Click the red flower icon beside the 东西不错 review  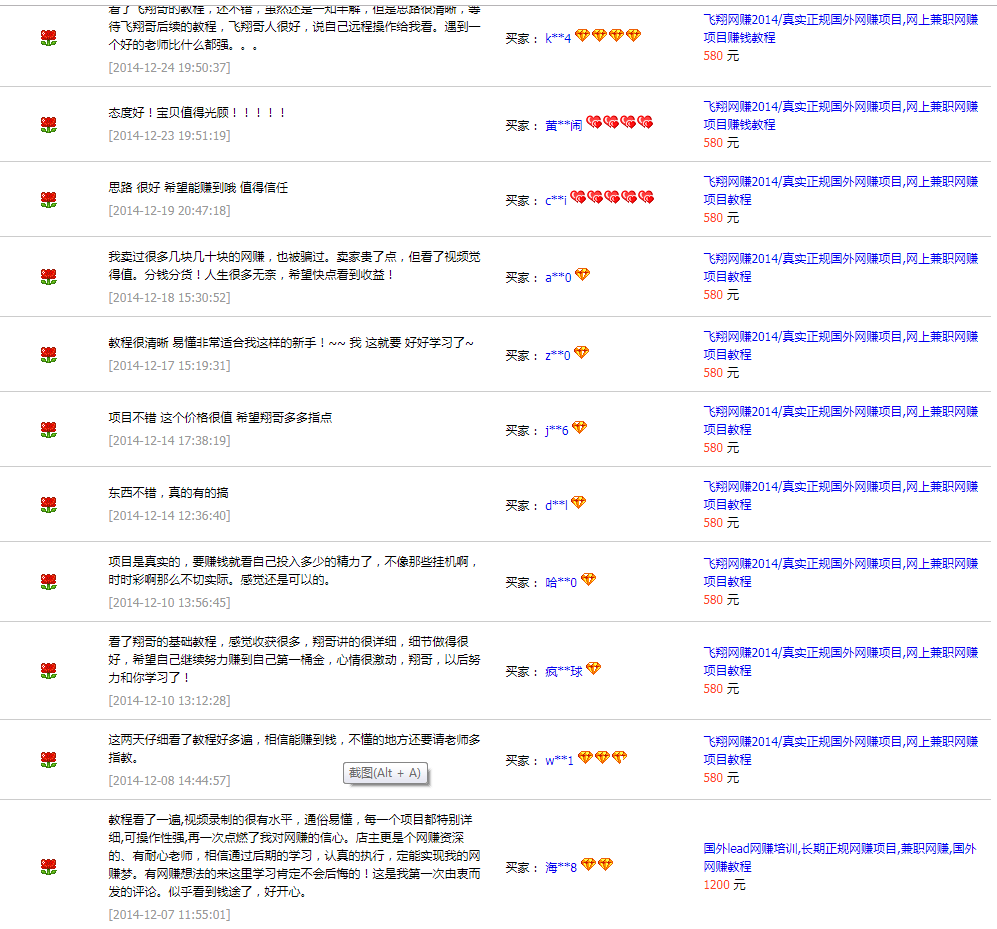[x=48, y=505]
